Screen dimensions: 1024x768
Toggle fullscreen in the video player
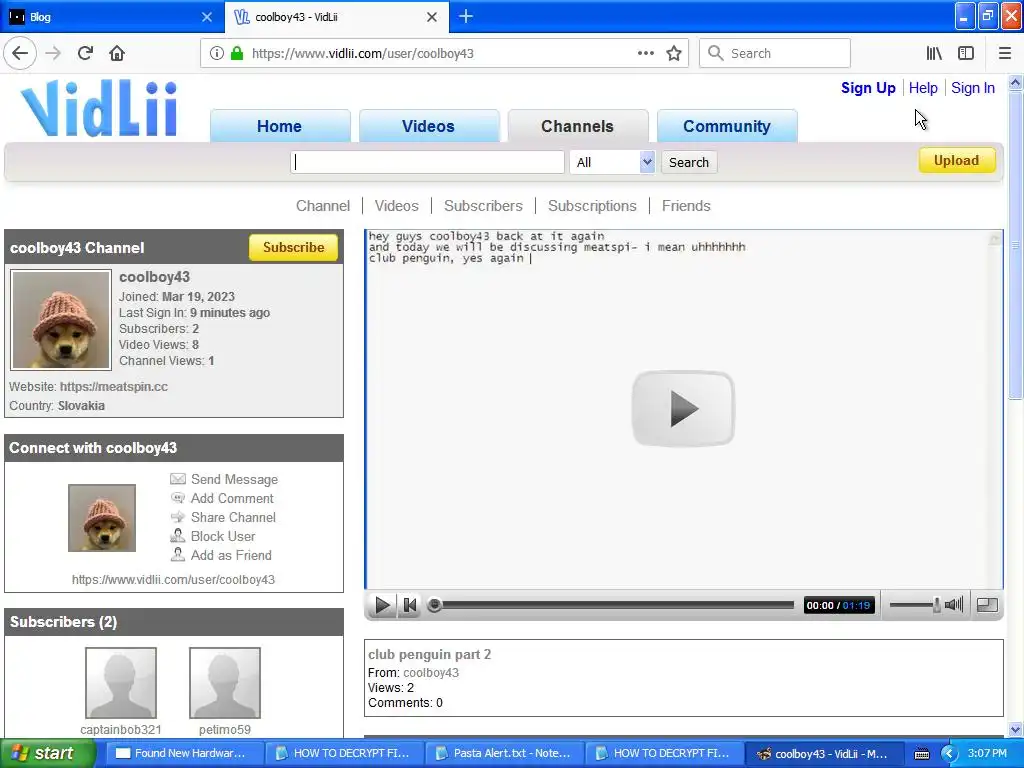(987, 605)
